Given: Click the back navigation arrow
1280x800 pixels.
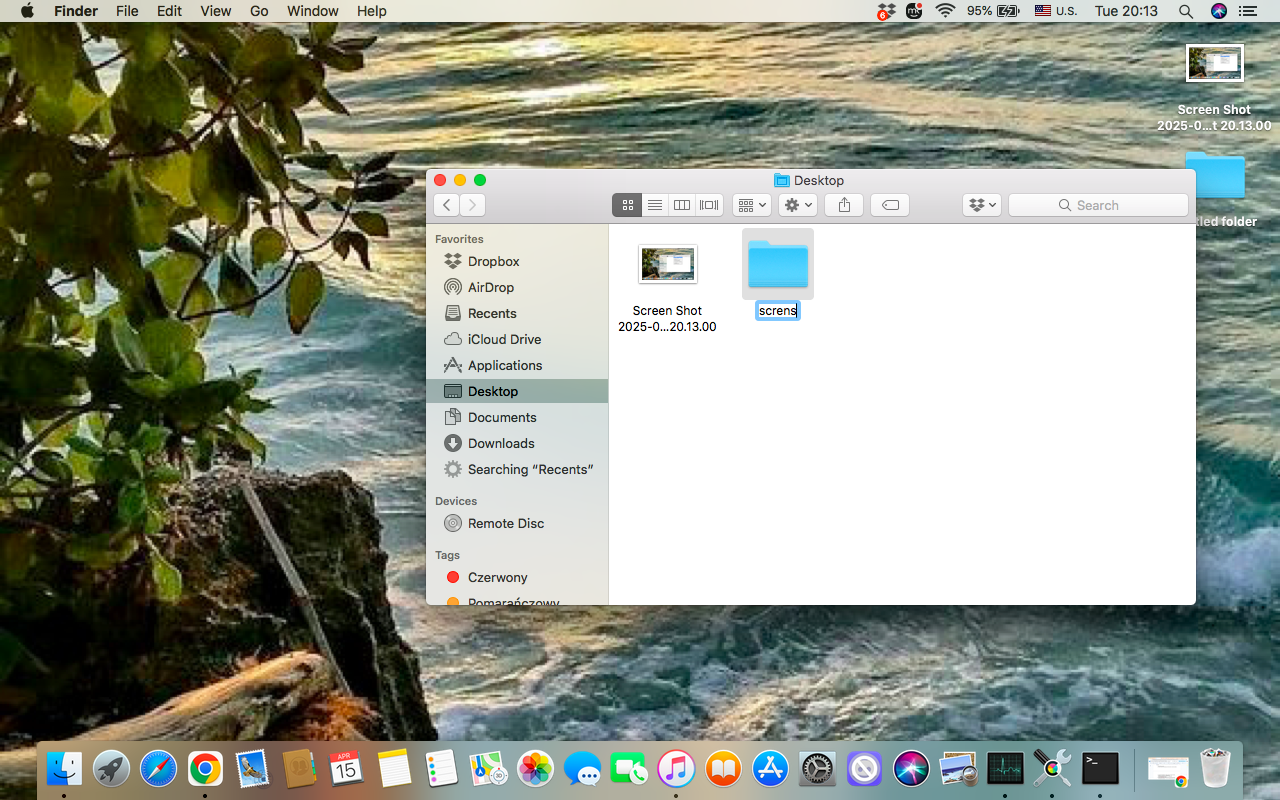Looking at the screenshot, I should (x=446, y=204).
